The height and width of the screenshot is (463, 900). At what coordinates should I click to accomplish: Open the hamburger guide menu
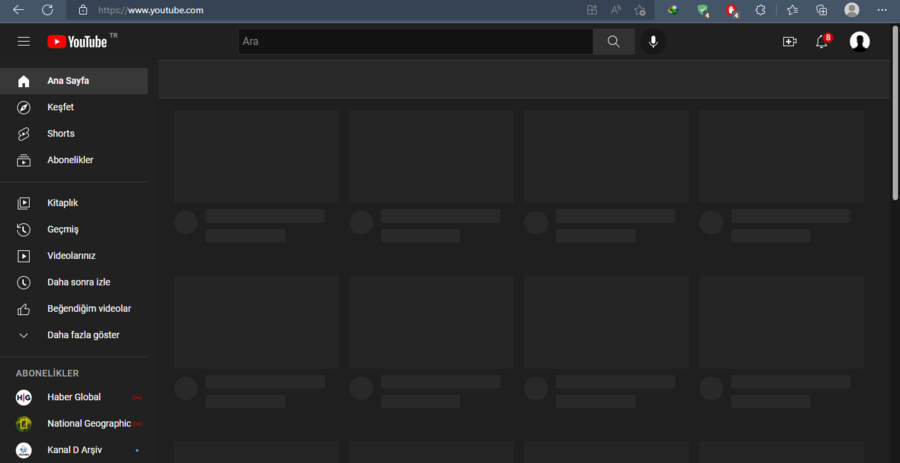[24, 41]
